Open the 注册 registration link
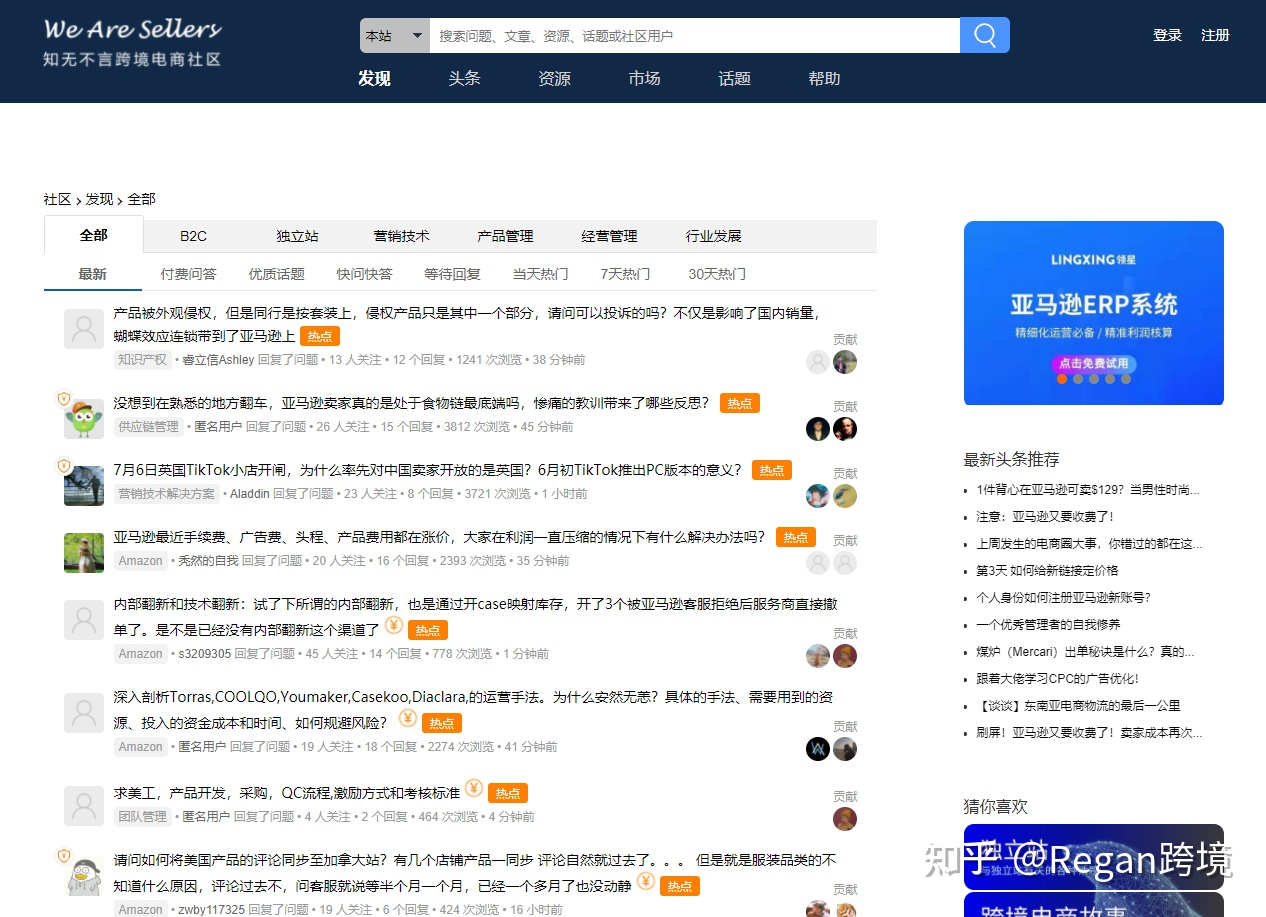 click(x=1215, y=35)
